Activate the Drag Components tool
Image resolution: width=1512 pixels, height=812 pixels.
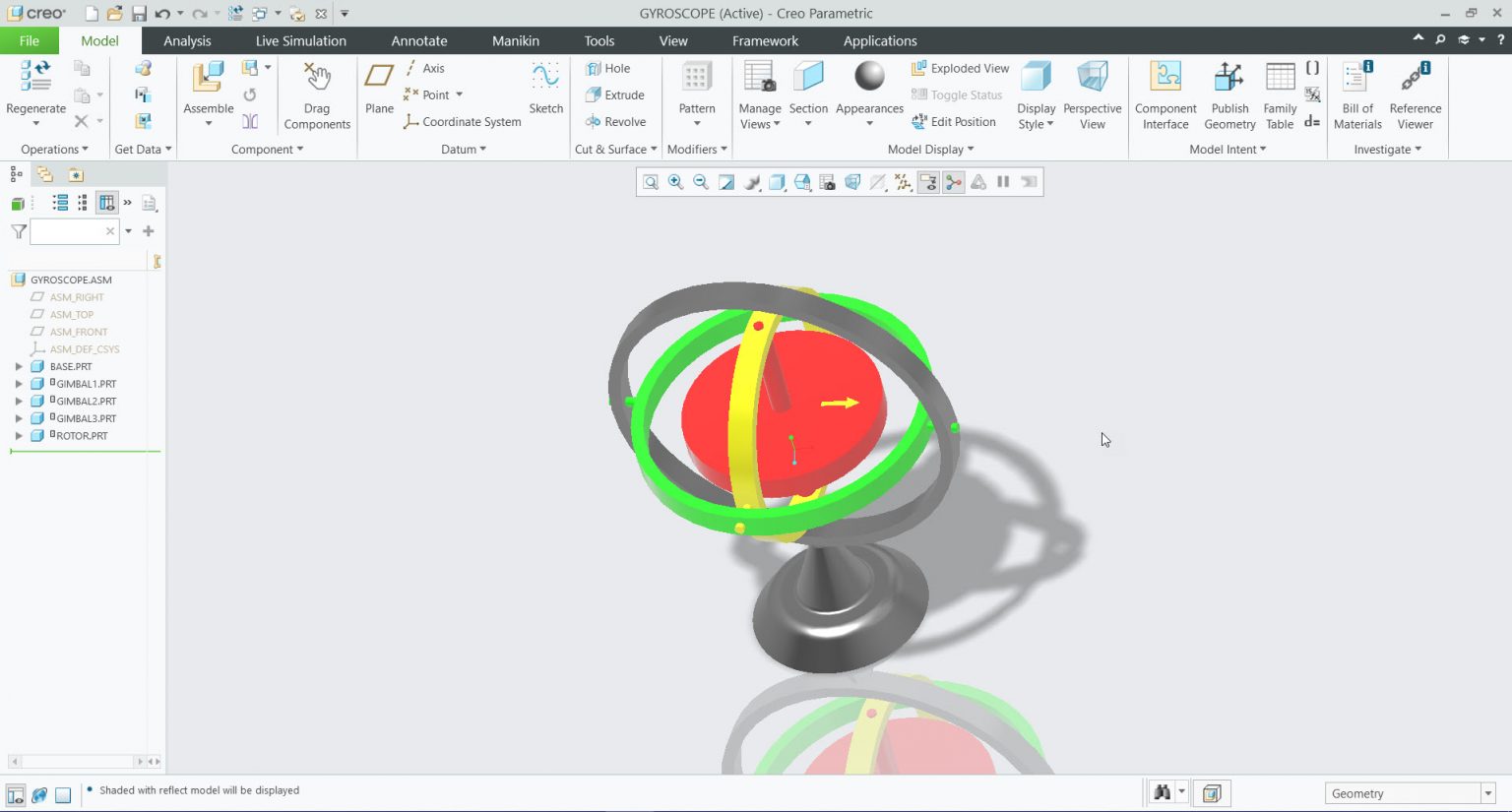[317, 94]
